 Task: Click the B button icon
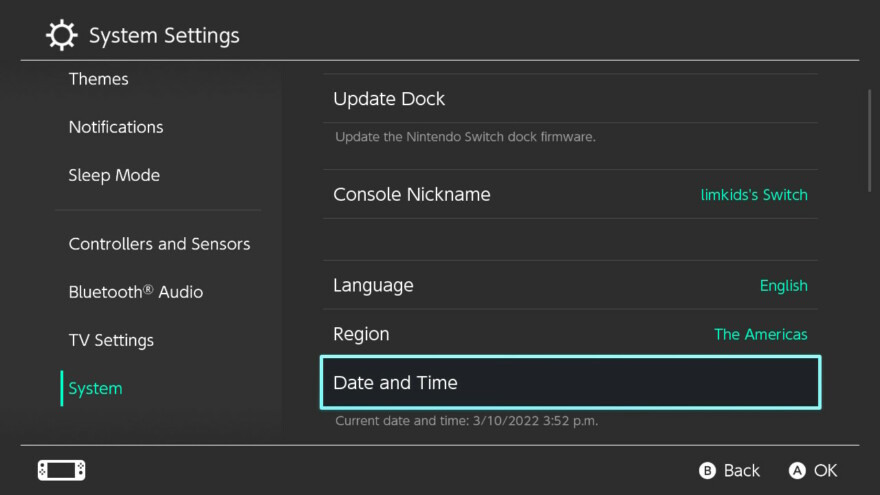[x=707, y=470]
